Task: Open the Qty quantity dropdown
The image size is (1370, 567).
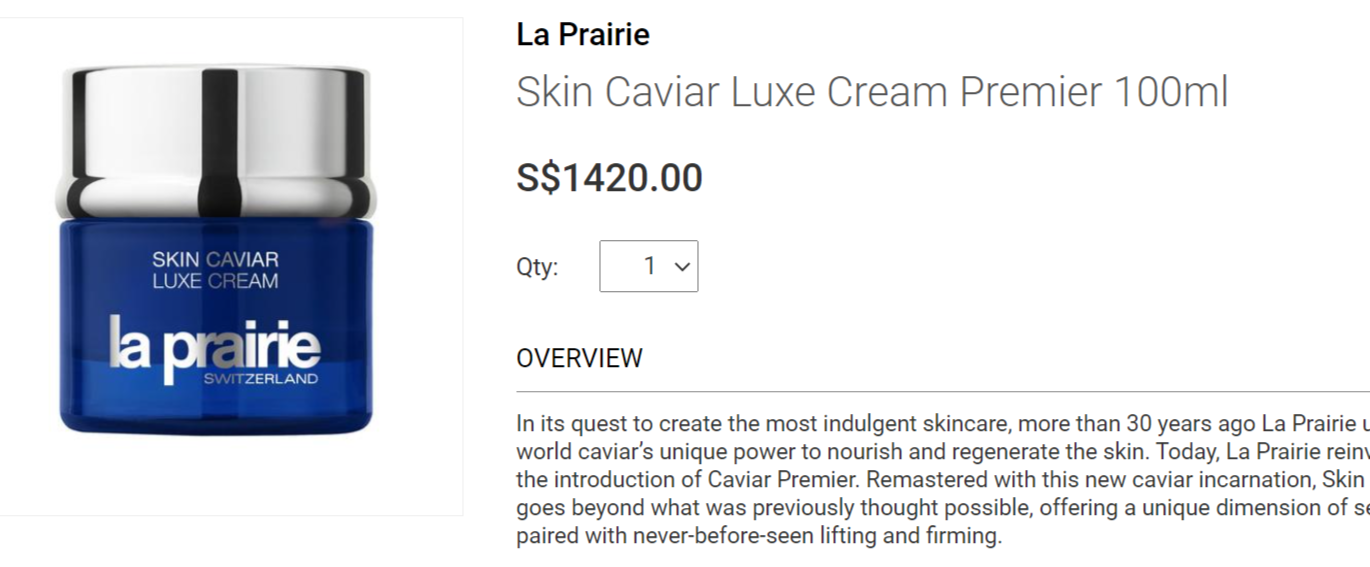Action: (648, 266)
